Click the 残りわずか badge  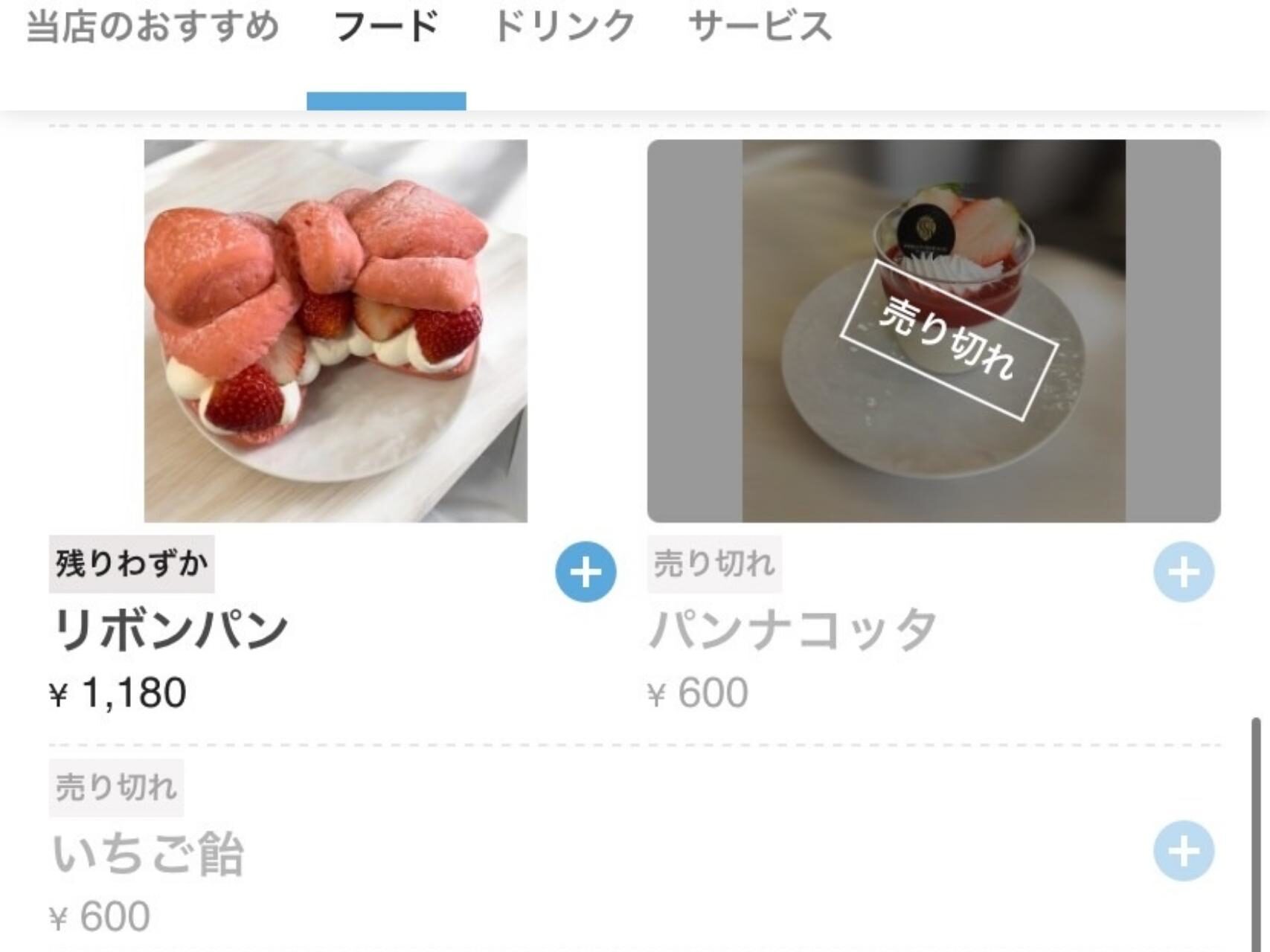[x=132, y=564]
